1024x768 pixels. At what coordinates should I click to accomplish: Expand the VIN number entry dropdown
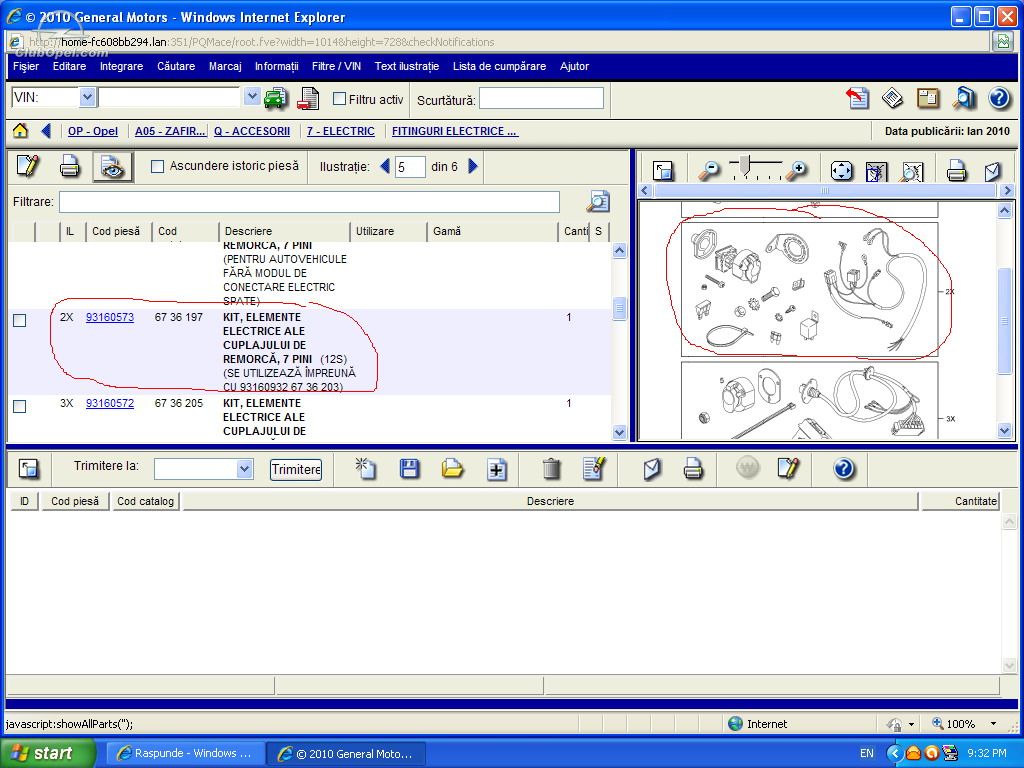tap(252, 97)
